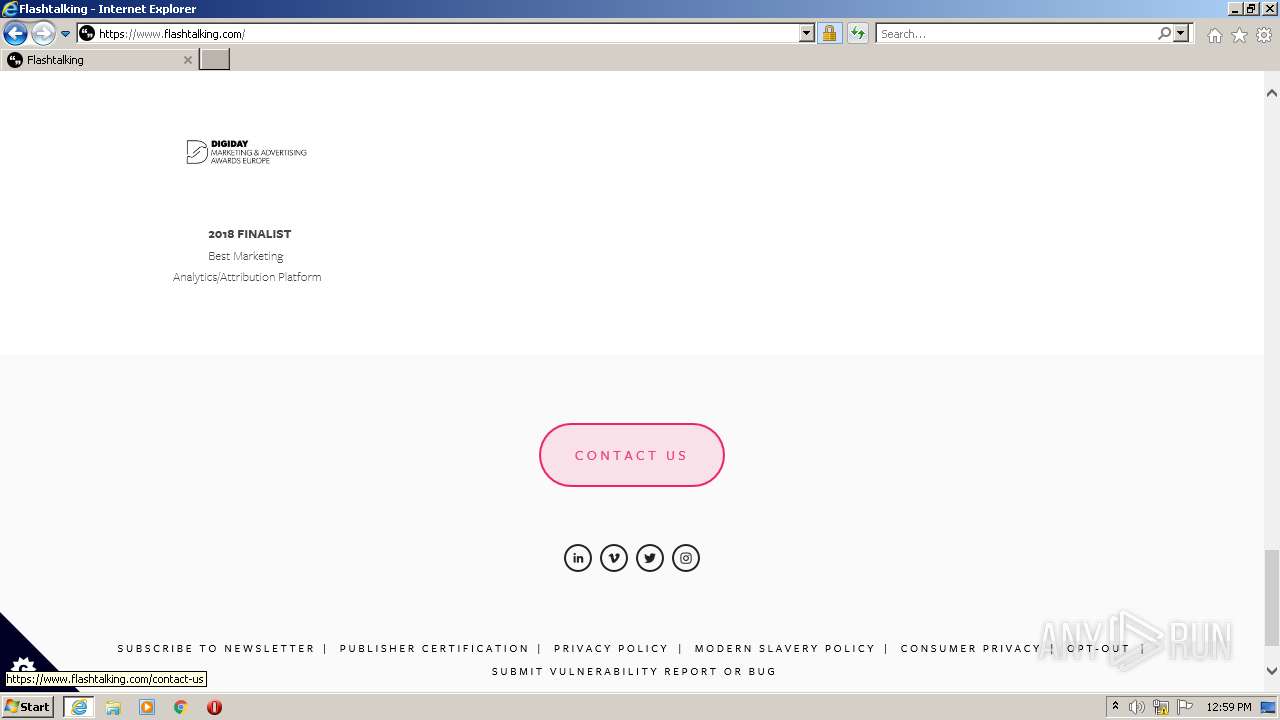Image resolution: width=1280 pixels, height=720 pixels.
Task: Click the security lock icon
Action: pos(829,34)
